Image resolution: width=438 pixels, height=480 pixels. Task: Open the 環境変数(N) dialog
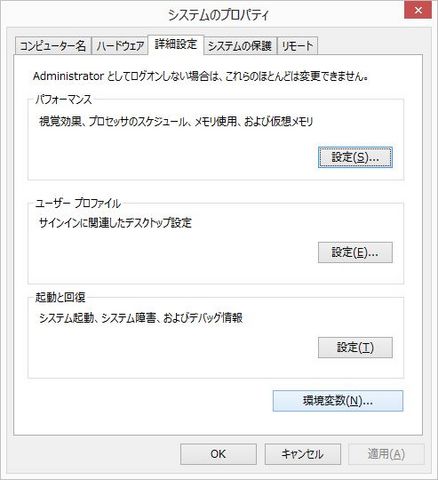click(x=338, y=401)
